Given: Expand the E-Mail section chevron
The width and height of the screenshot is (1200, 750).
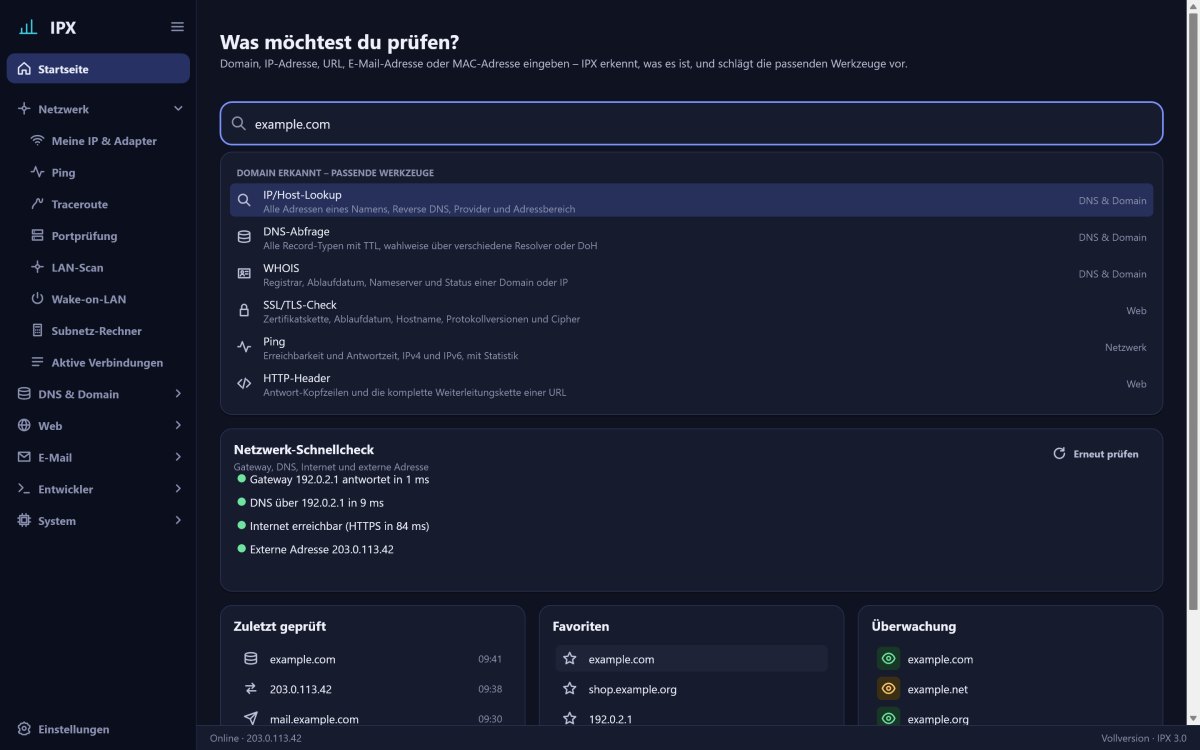Looking at the screenshot, I should pyautogui.click(x=178, y=457).
